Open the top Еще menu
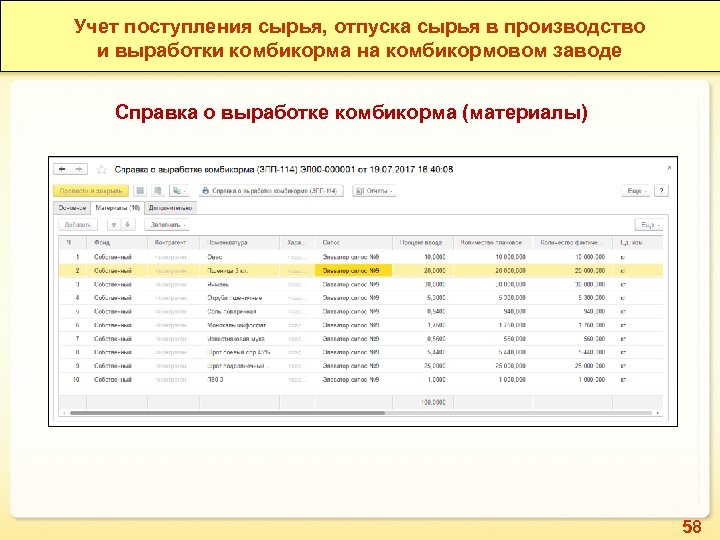The image size is (720, 540). (636, 191)
